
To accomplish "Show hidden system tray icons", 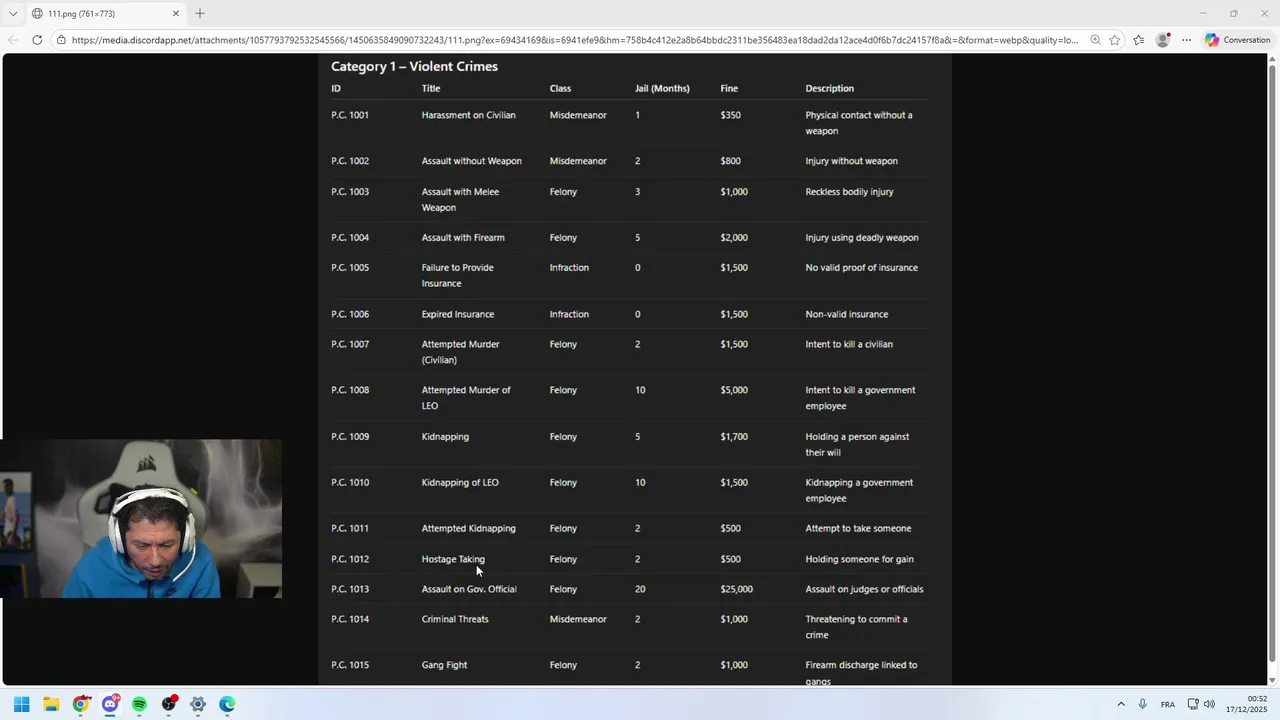I will click(1121, 704).
